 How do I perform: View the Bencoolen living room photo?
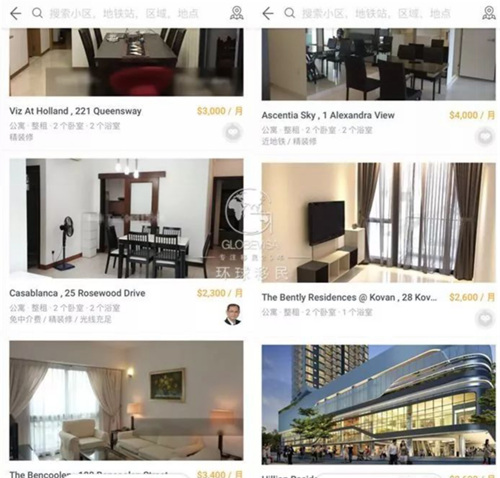[126, 401]
